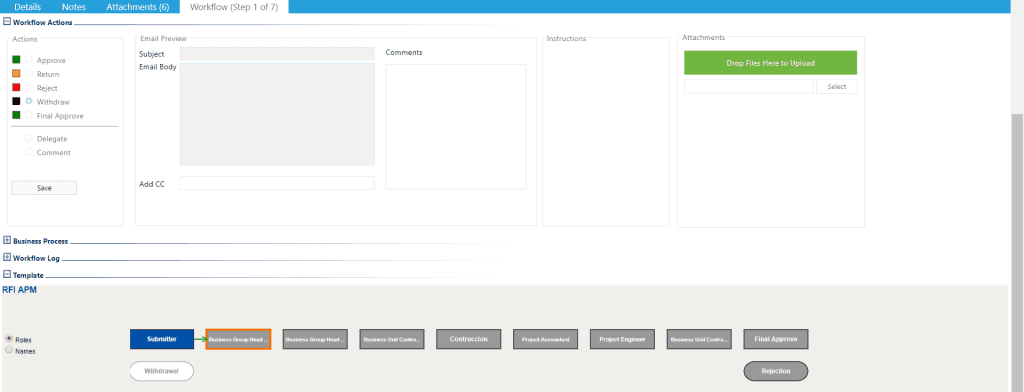Choose the Reject radio option

(x=29, y=88)
